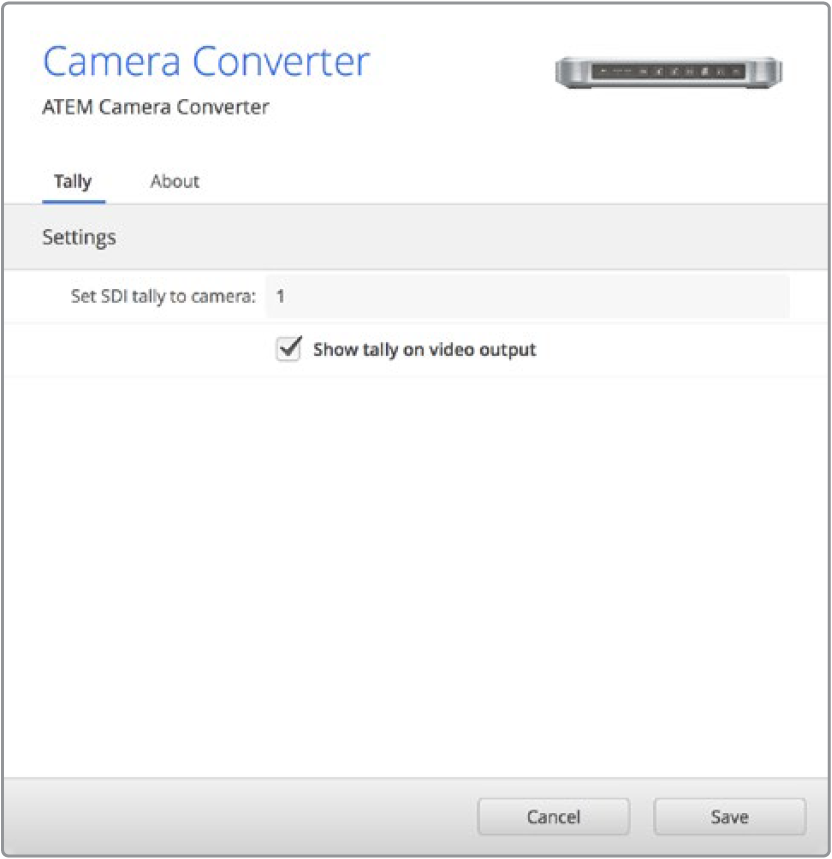The height and width of the screenshot is (859, 832).
Task: Click the 'Set SDI tally to camera:' label
Action: [163, 296]
